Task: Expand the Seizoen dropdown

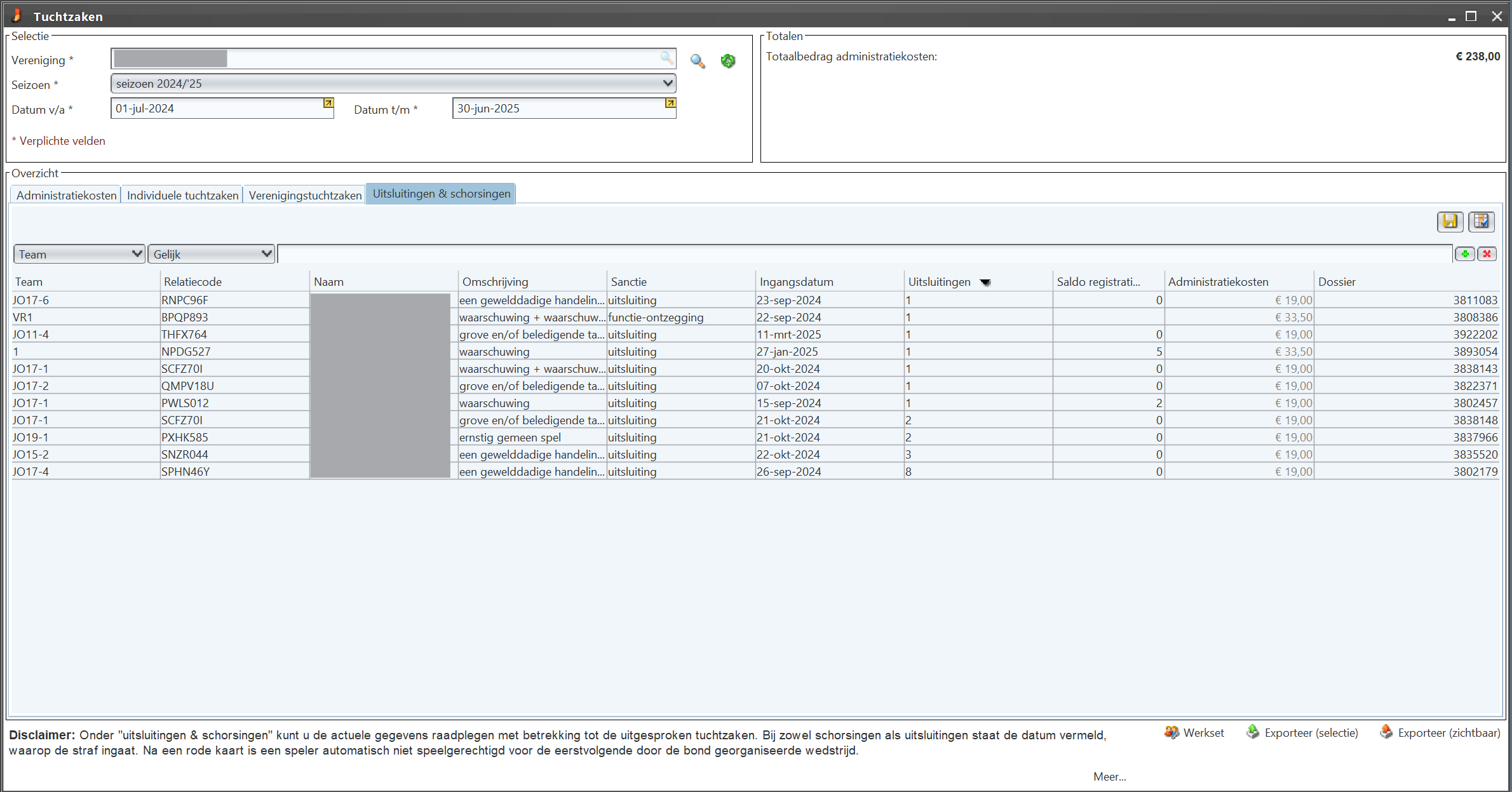Action: tap(667, 83)
